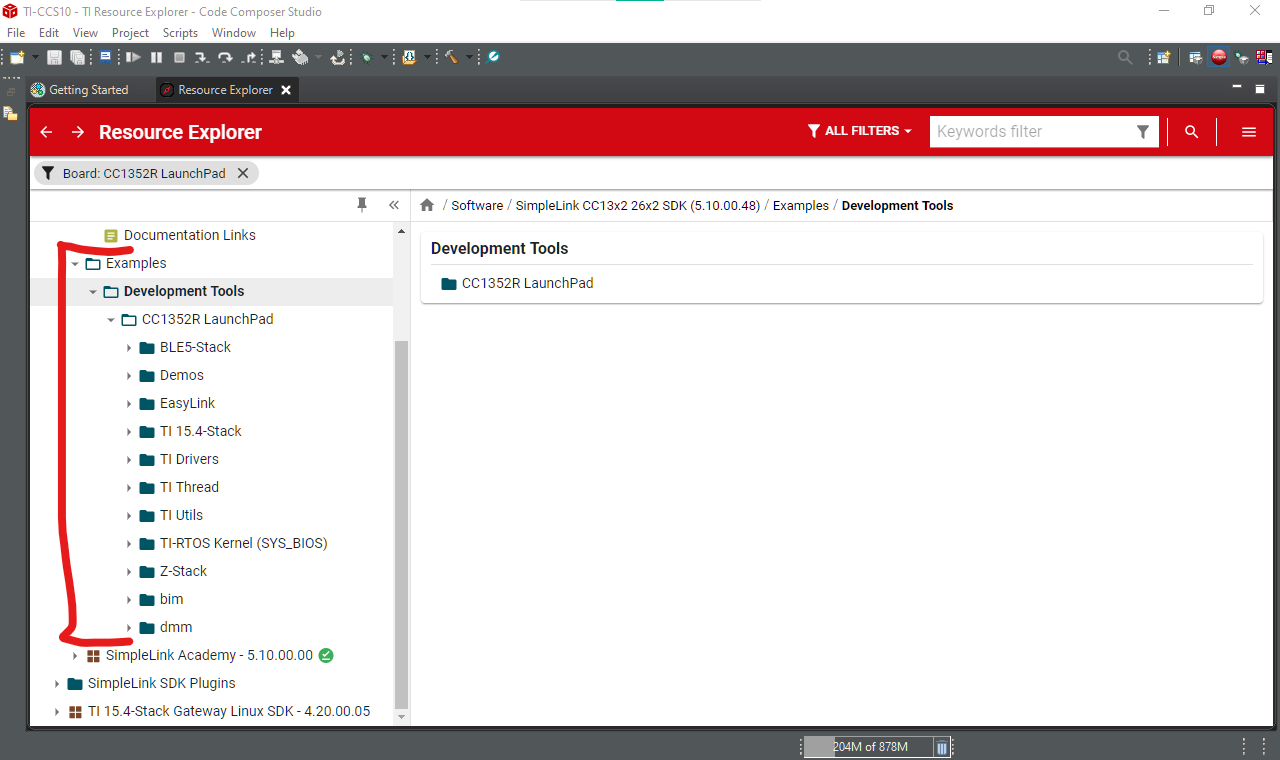The width and height of the screenshot is (1280, 760).
Task: Go forward with the Resource Explorer right arrow
Action: pyautogui.click(x=78, y=132)
